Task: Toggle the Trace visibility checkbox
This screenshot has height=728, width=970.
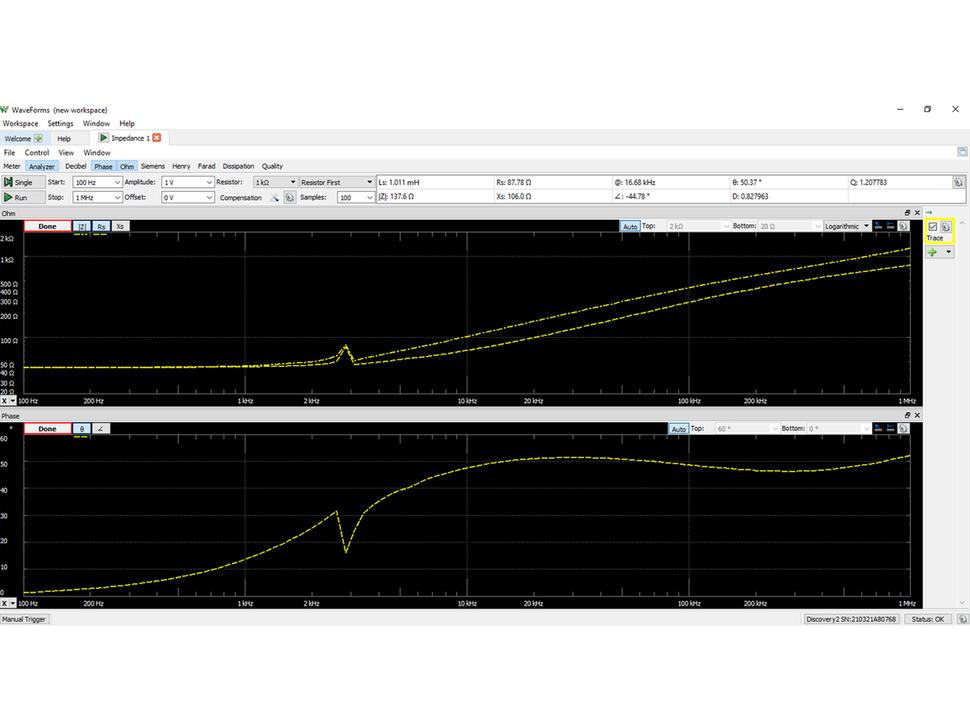Action: [x=933, y=227]
